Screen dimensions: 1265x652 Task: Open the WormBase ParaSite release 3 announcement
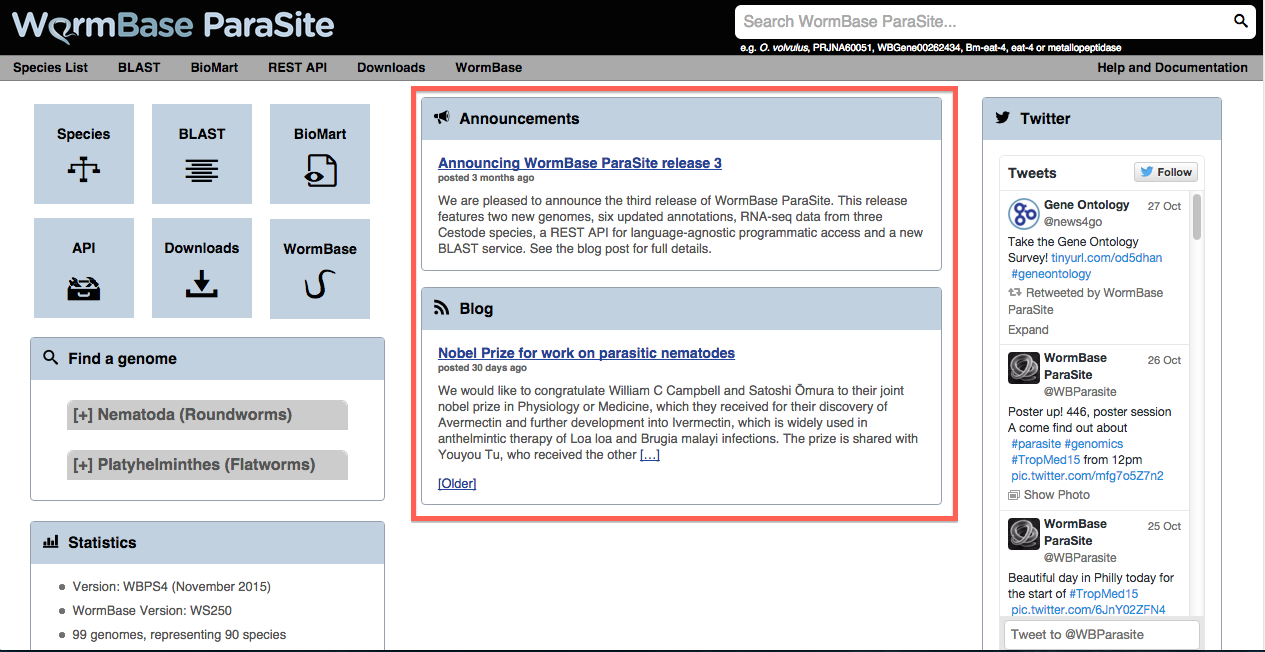point(579,163)
